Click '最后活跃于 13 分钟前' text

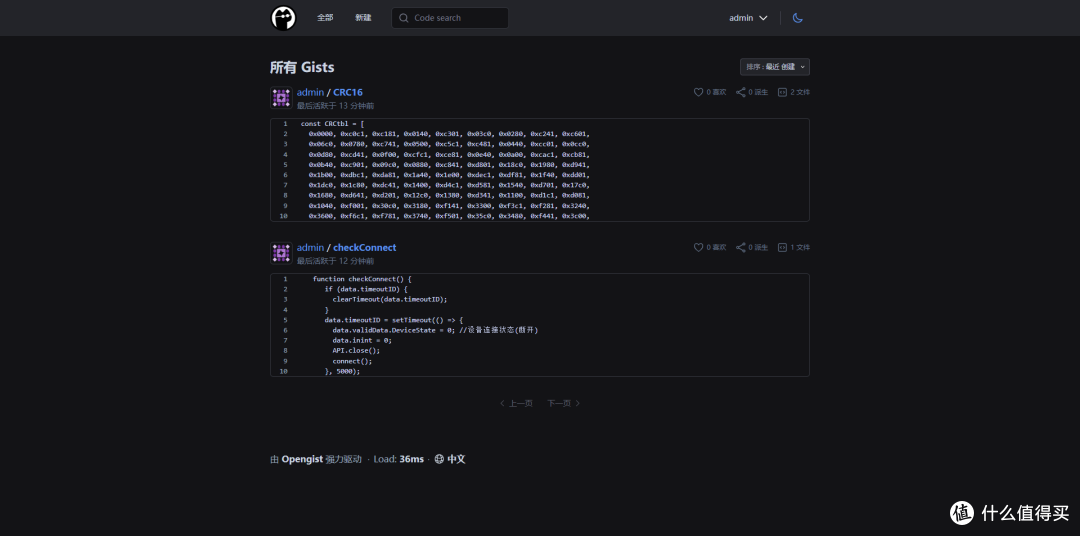pos(335,106)
